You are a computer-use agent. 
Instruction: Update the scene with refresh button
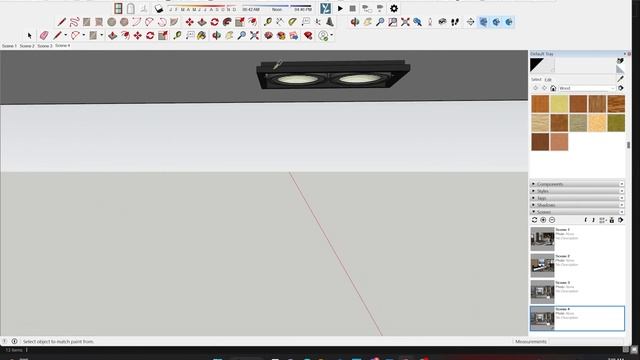point(534,220)
